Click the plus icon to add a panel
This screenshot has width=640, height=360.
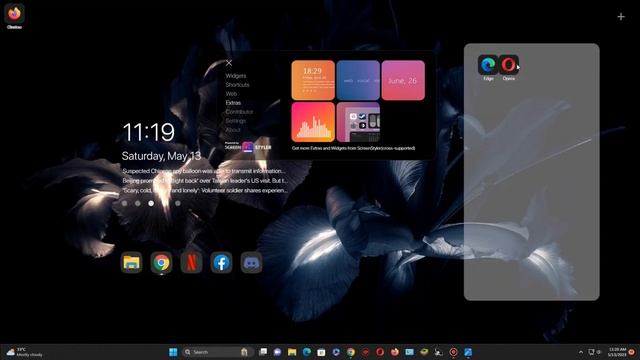tap(621, 17)
